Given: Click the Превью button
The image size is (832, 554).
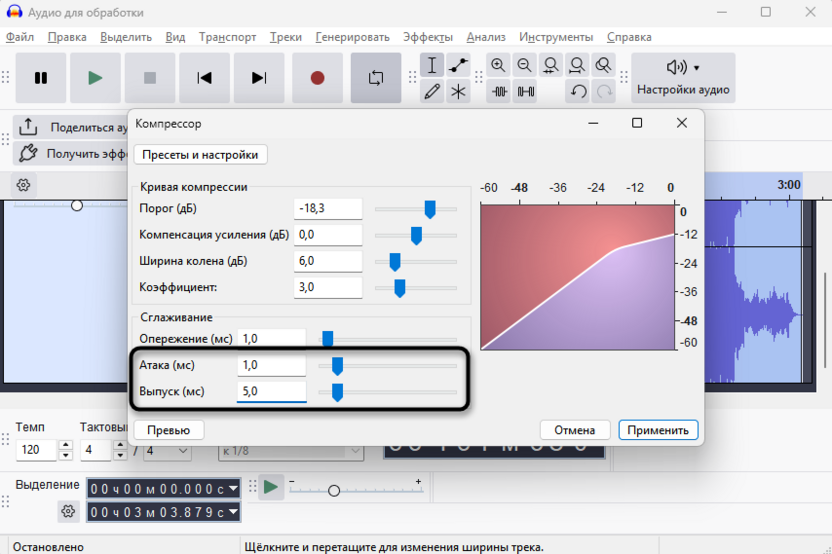Looking at the screenshot, I should (x=169, y=430).
